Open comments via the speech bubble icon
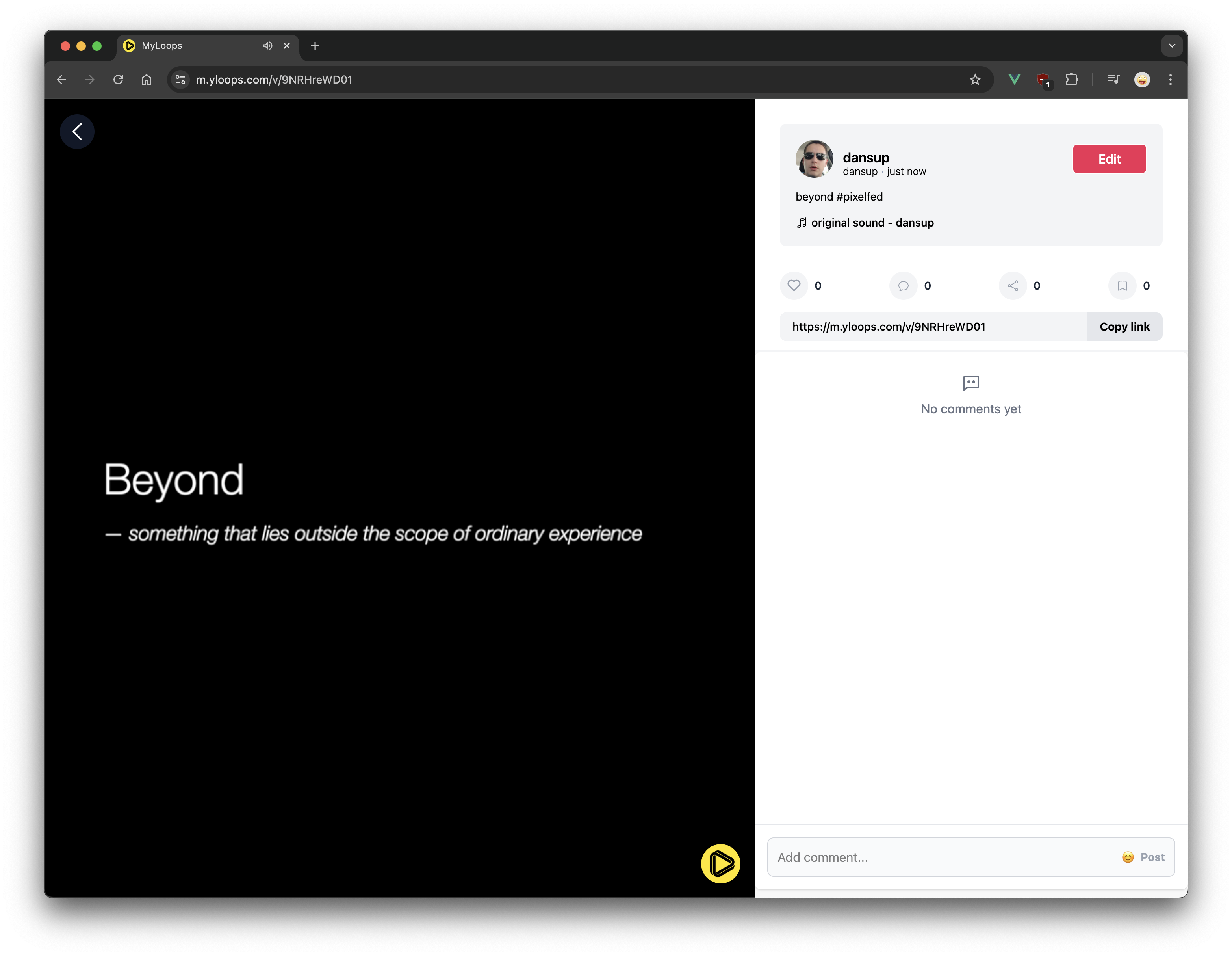Image resolution: width=1232 pixels, height=956 pixels. click(x=903, y=286)
